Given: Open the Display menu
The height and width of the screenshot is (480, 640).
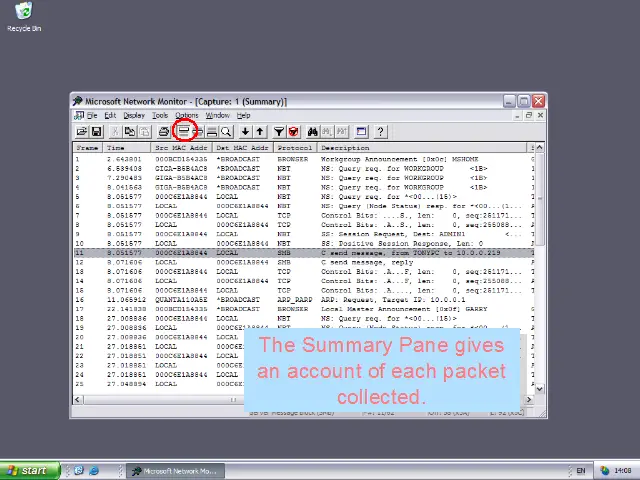Looking at the screenshot, I should click(x=134, y=116).
